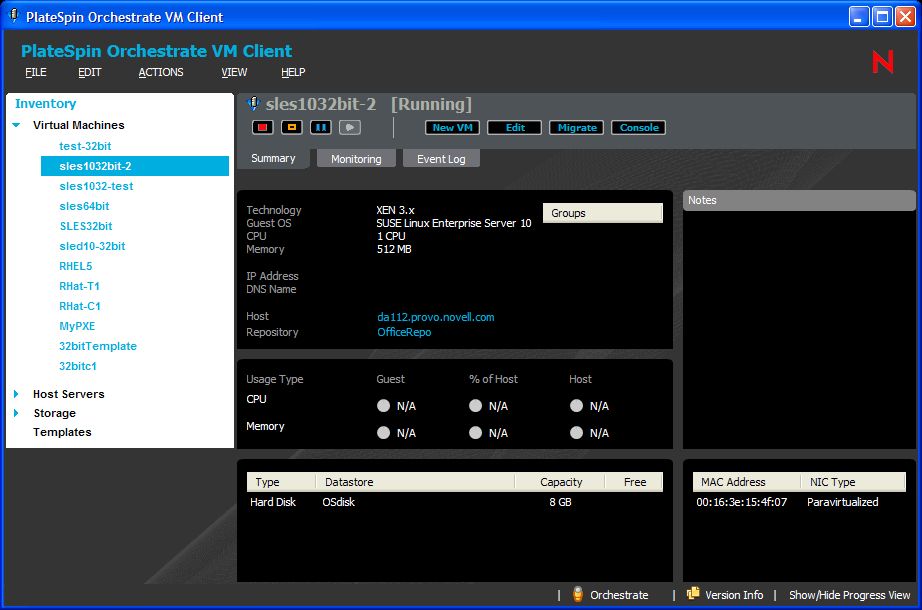This screenshot has height=610, width=922.
Task: Select RHat-T1 virtual machine
Action: pyautogui.click(x=79, y=286)
